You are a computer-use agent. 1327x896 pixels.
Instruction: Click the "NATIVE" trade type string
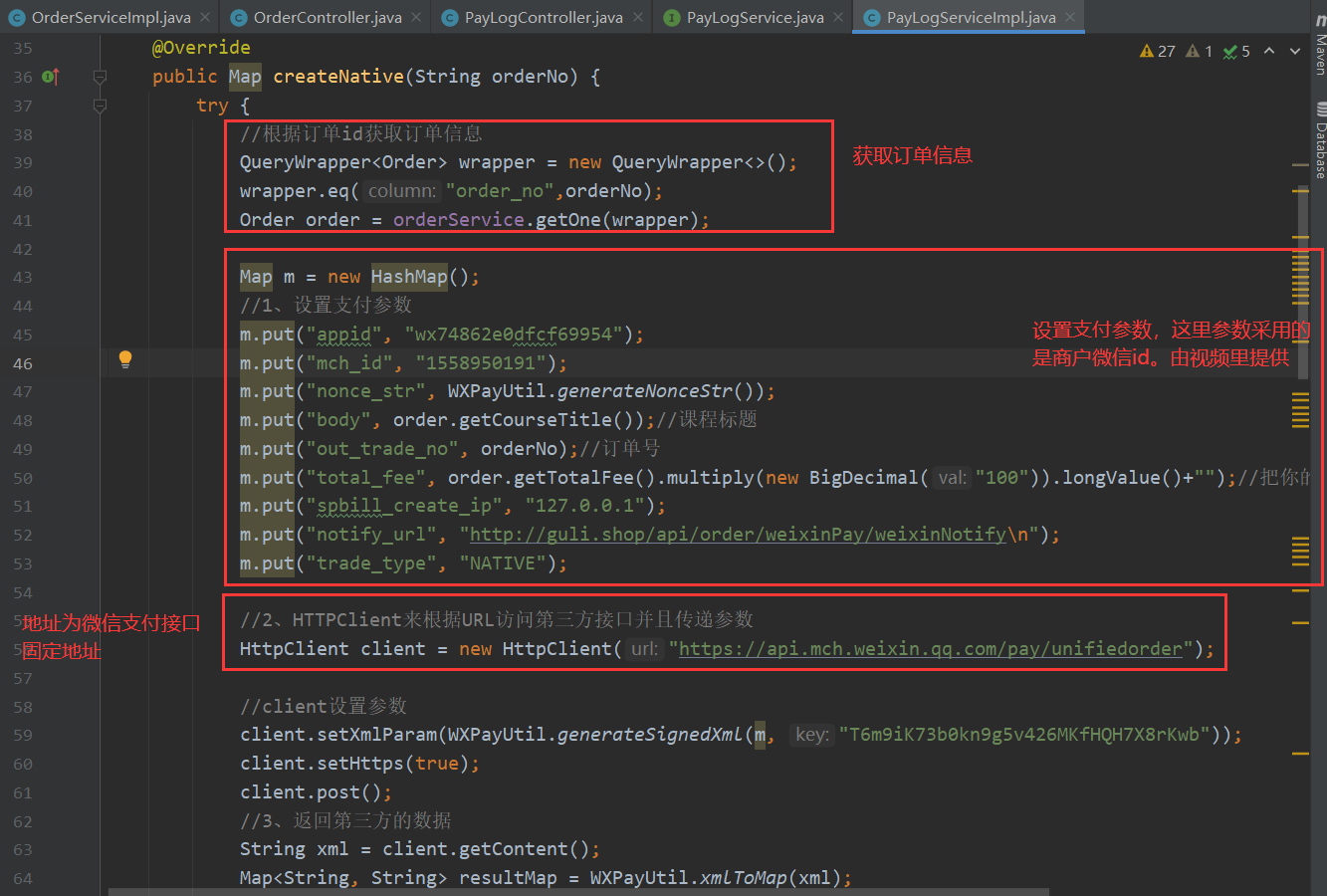coord(503,563)
